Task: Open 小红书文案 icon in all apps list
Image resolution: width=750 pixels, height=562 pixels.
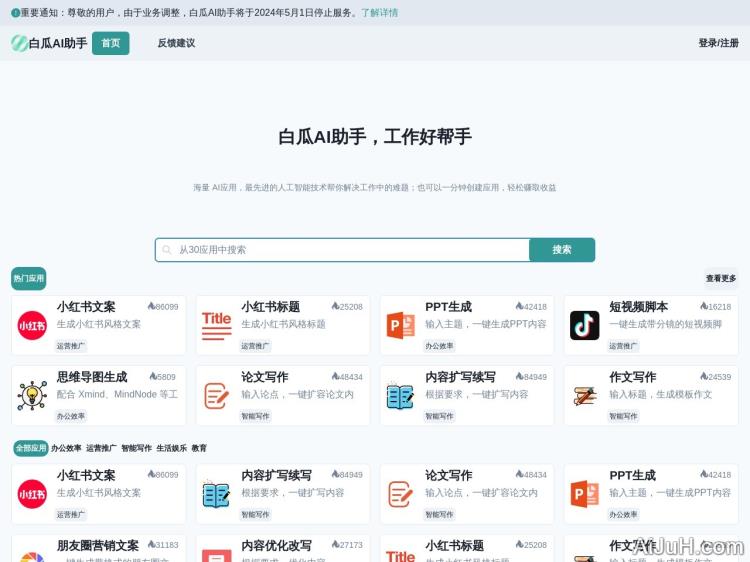Action: coord(32,494)
